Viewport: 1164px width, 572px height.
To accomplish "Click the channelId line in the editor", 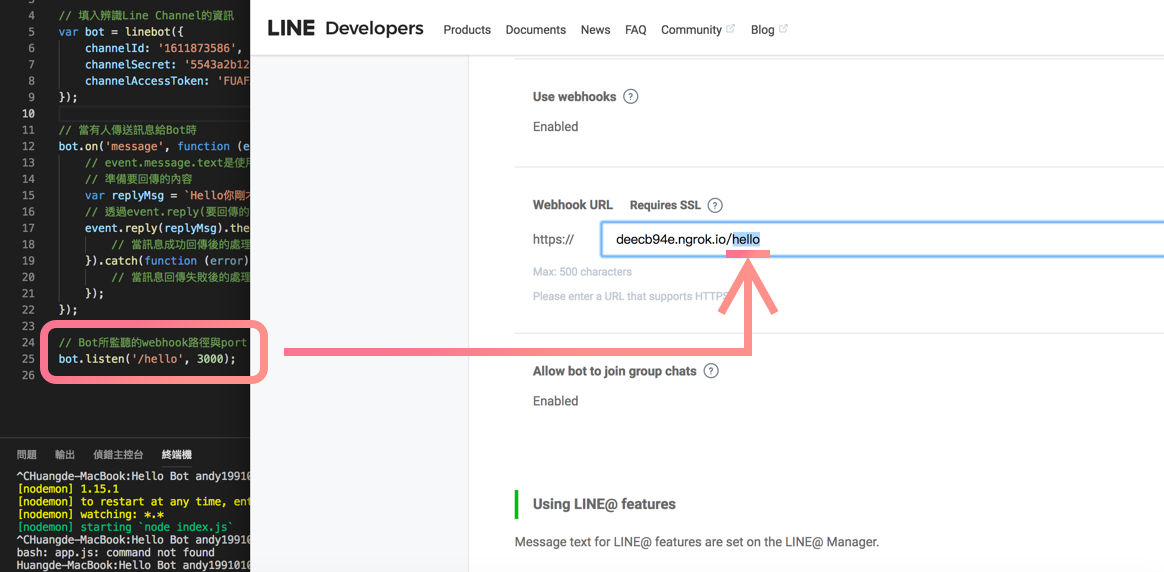I will click(x=163, y=48).
